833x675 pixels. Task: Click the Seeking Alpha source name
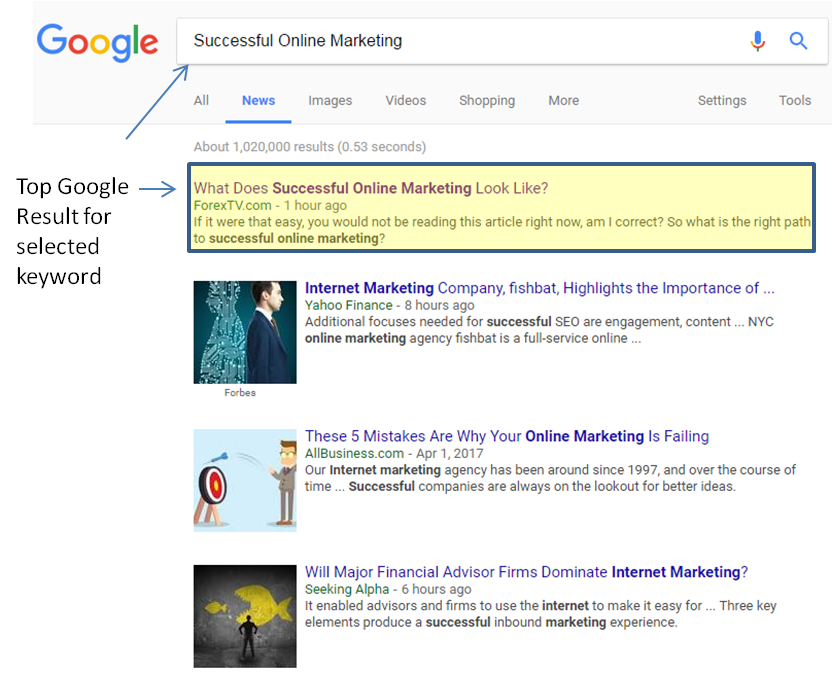347,589
